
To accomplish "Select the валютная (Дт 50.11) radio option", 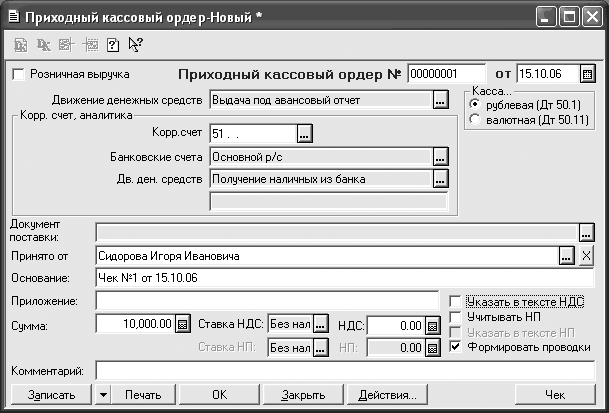I will [x=474, y=120].
